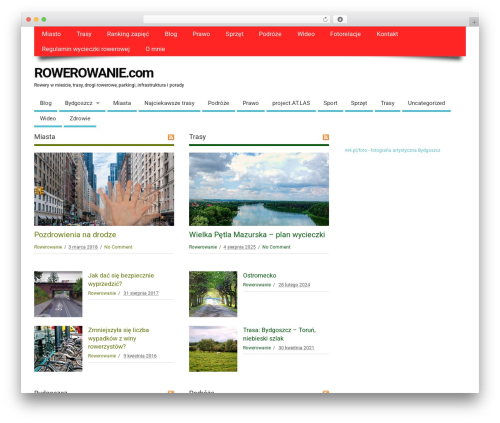
Task: Click date 3 marca 2016
Action: (x=83, y=247)
